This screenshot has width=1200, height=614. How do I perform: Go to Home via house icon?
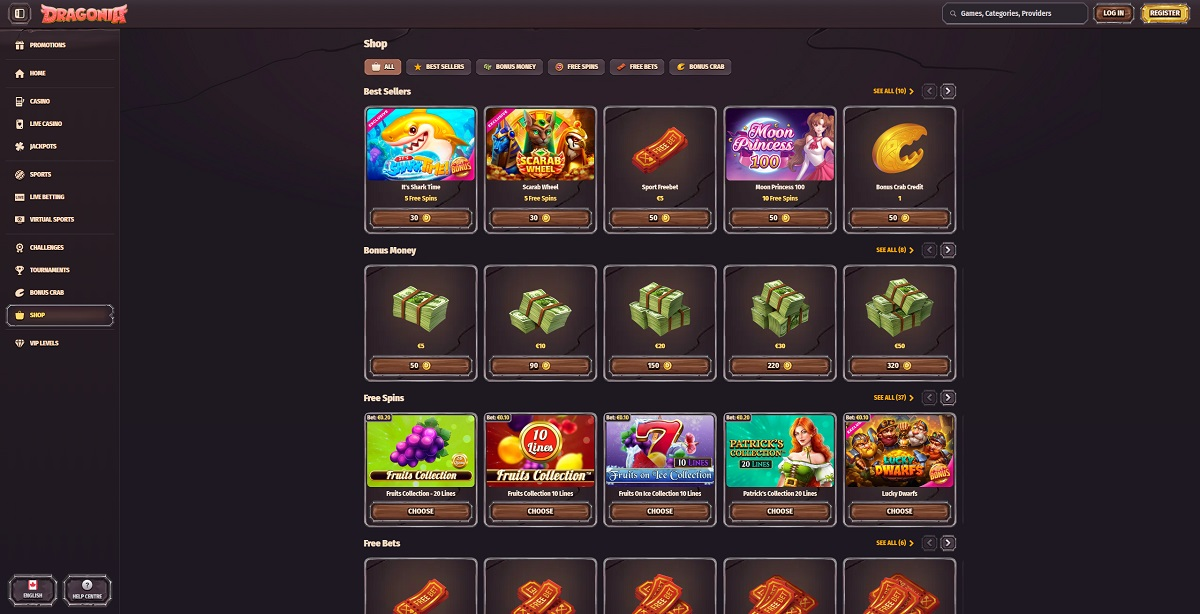pyautogui.click(x=20, y=73)
